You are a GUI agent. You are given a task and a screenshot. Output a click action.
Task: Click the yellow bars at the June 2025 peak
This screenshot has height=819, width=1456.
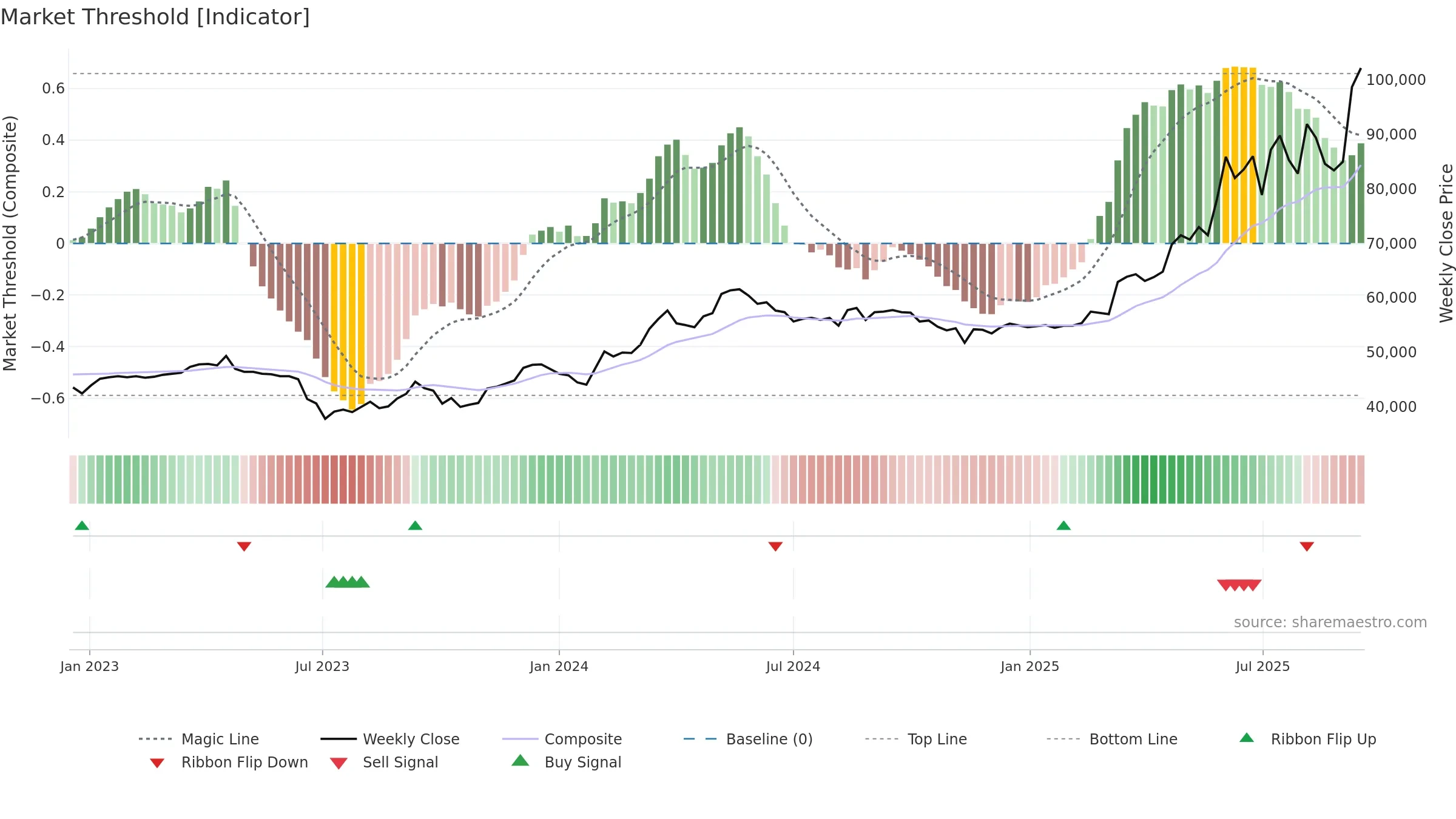click(x=1239, y=155)
